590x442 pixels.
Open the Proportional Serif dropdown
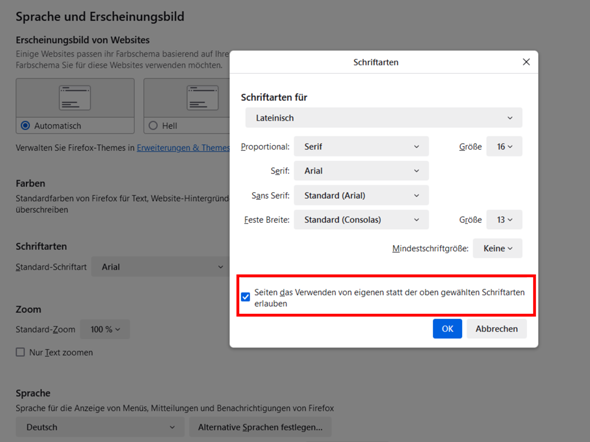pos(361,146)
